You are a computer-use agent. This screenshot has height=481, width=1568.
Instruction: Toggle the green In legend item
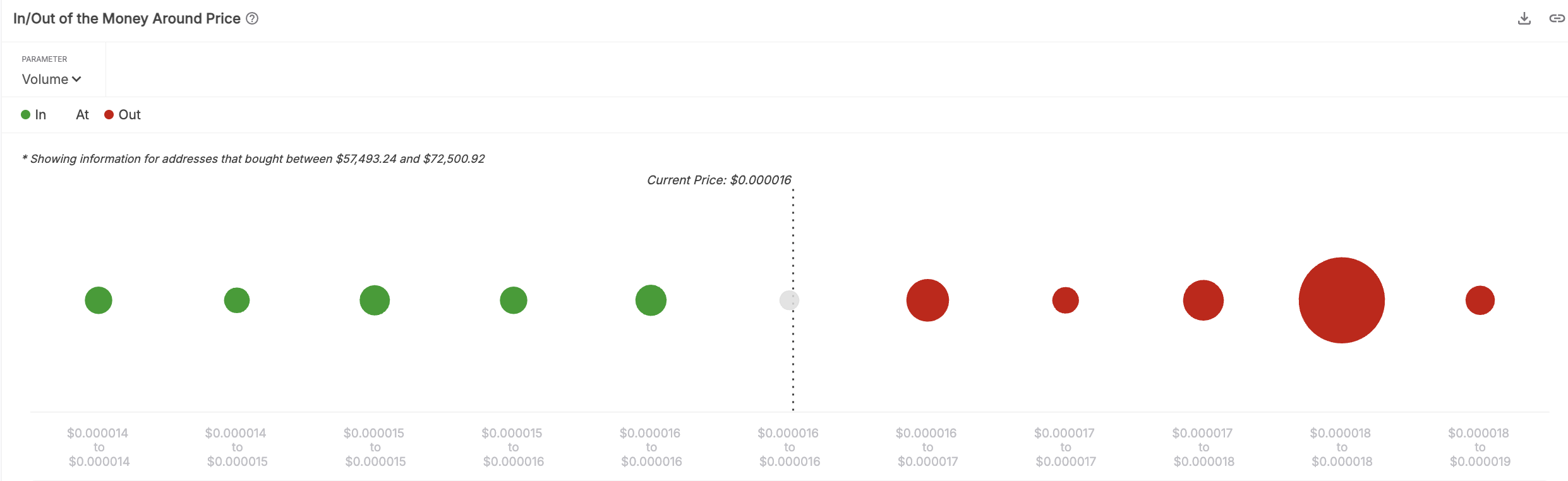coord(33,114)
